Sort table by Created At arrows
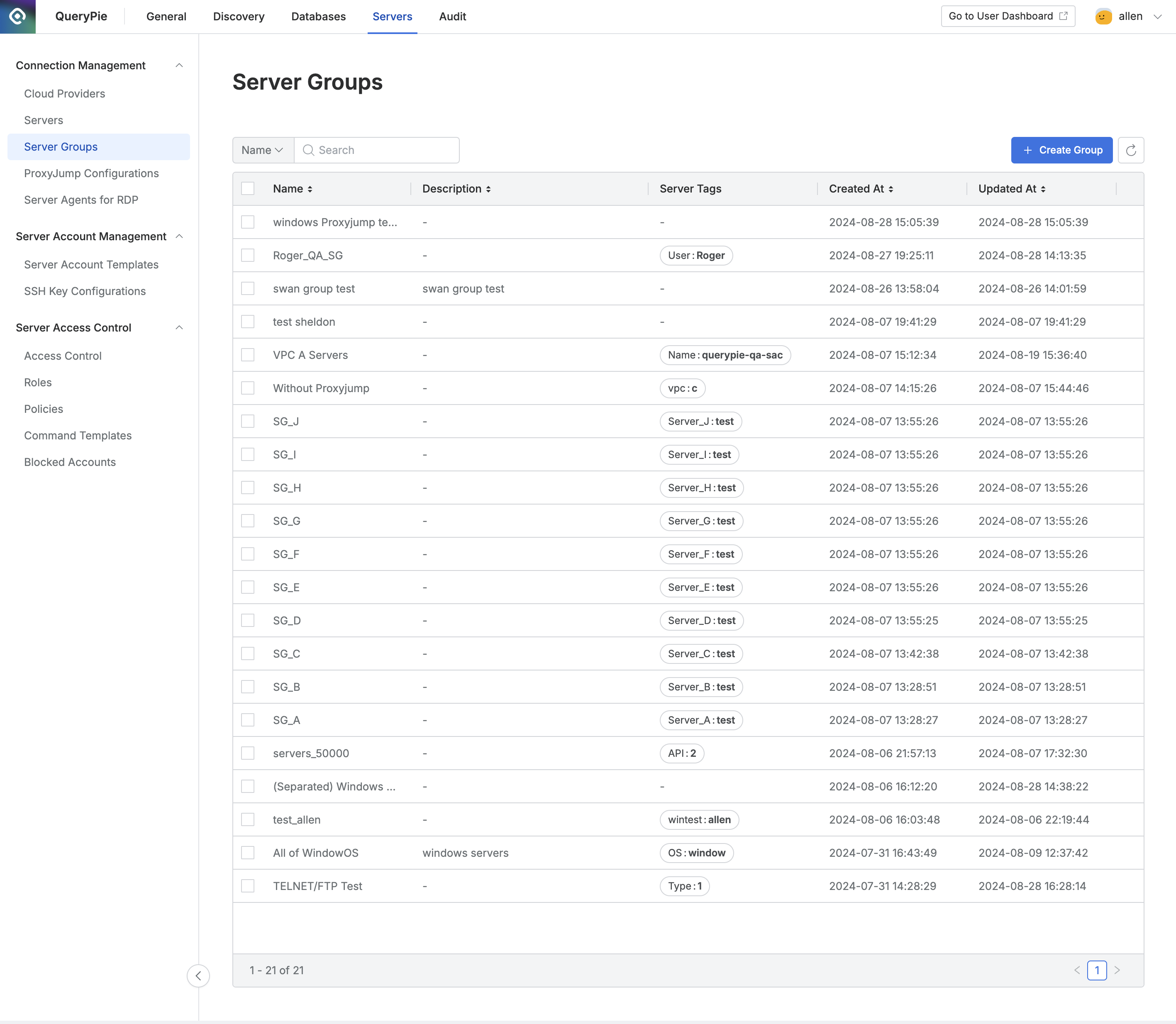 point(891,189)
